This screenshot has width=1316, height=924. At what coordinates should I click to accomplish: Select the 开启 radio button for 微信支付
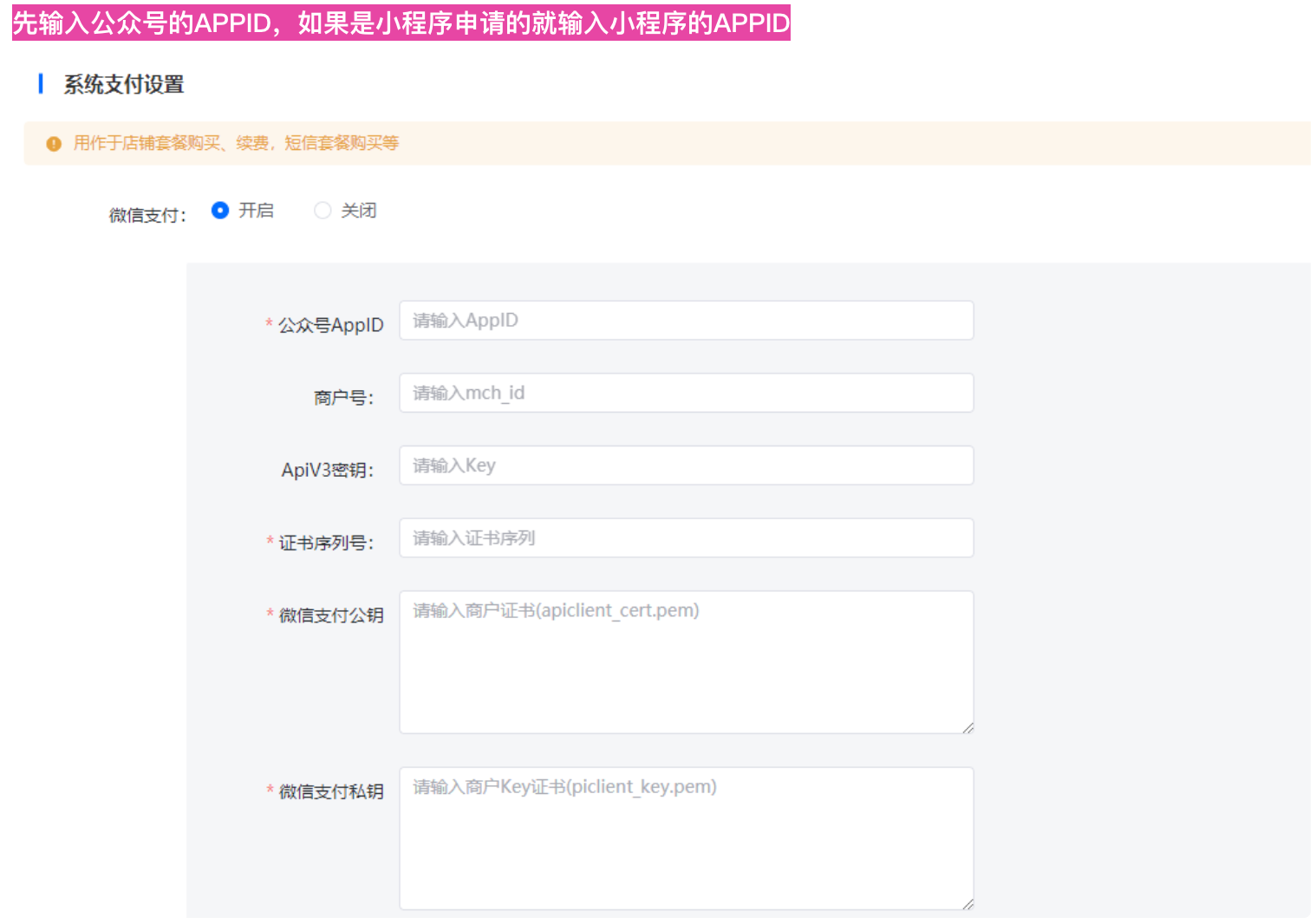pos(220,211)
